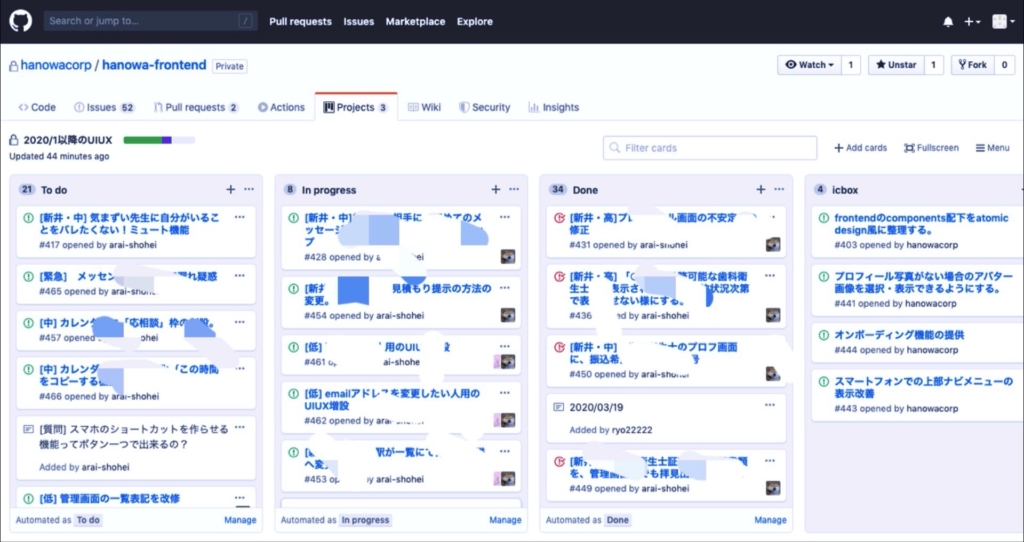This screenshot has height=542, width=1024.
Task: Focus the Filter cards field
Action: tap(710, 148)
